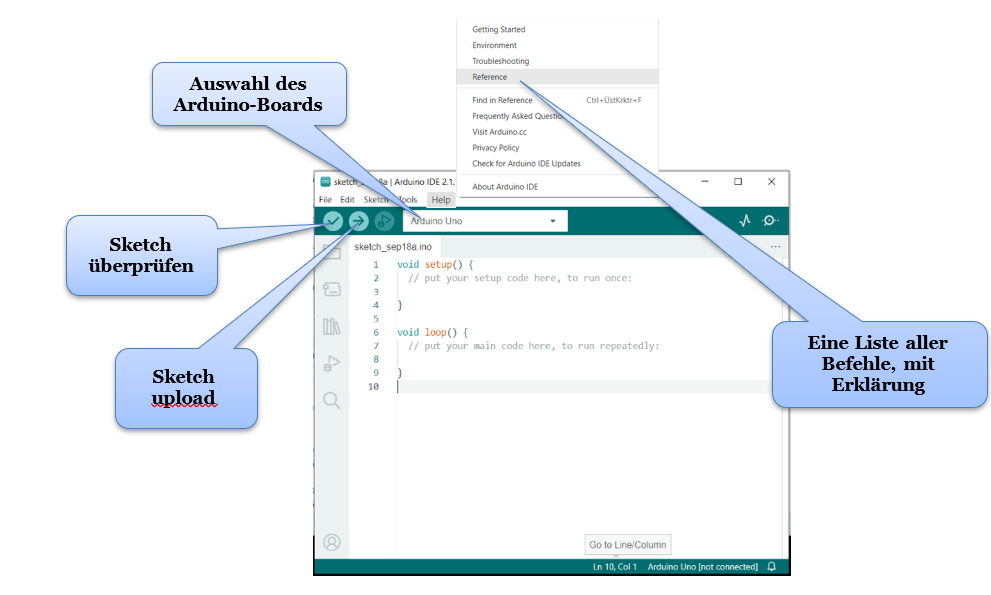
Task: Select Find in Reference menu entry
Action: [x=557, y=101]
